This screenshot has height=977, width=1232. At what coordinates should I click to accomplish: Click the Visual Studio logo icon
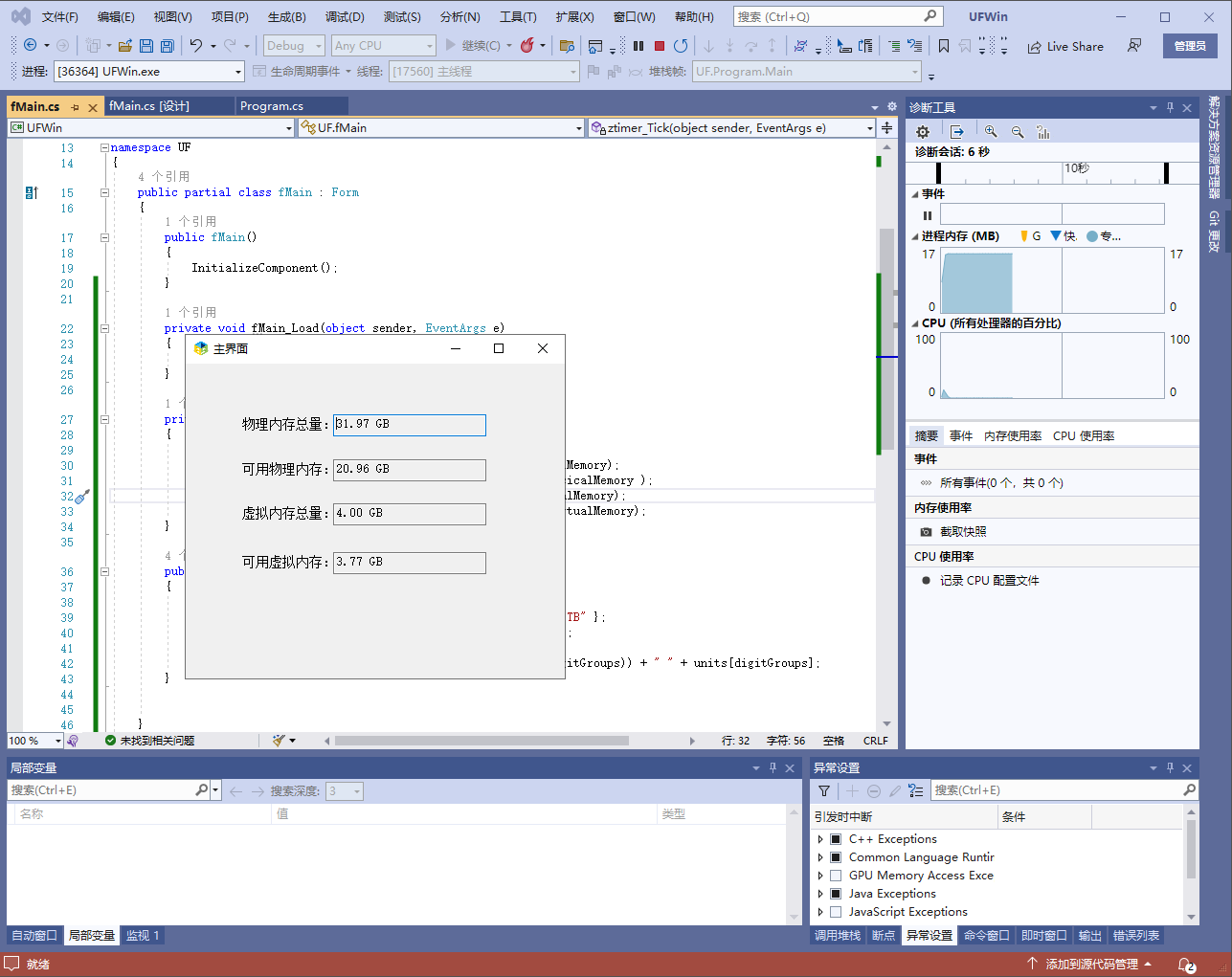(x=20, y=16)
